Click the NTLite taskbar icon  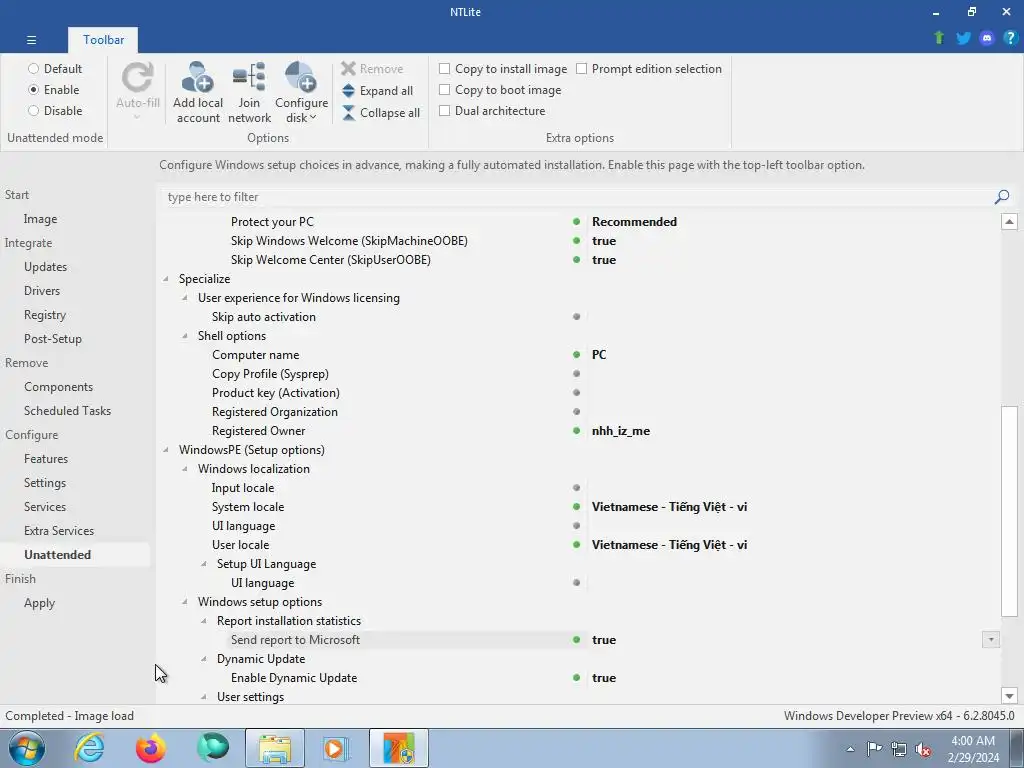[x=399, y=748]
